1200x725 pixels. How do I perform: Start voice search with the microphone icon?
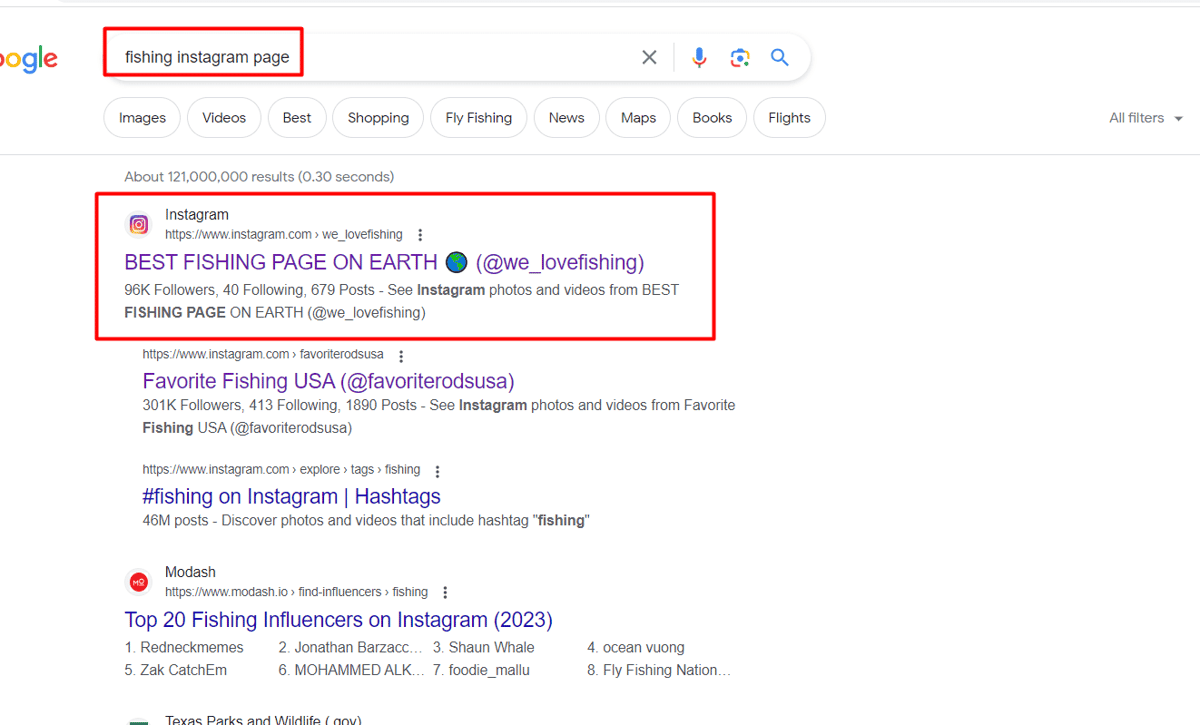pyautogui.click(x=699, y=57)
